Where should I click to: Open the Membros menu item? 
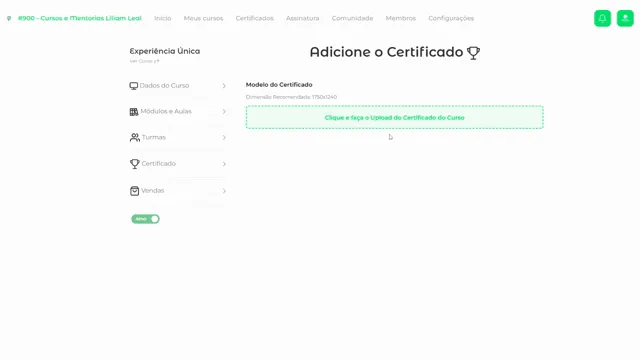coord(400,18)
